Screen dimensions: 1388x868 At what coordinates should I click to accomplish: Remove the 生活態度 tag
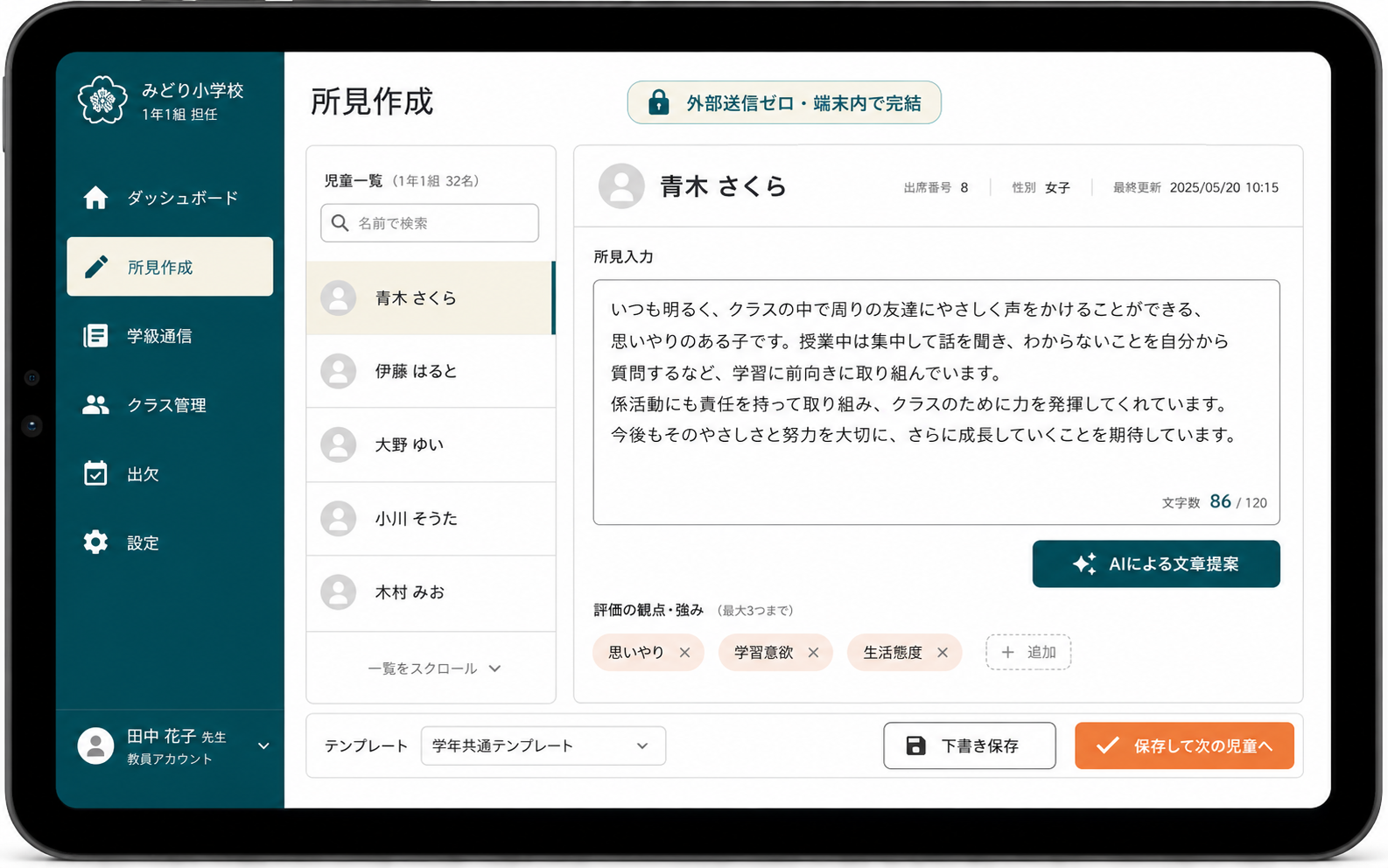coord(943,653)
